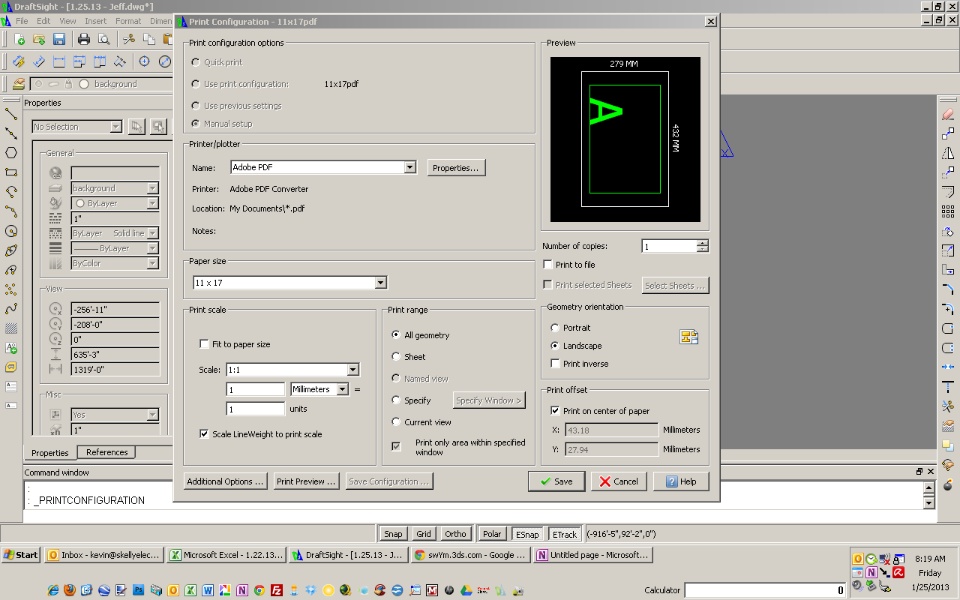This screenshot has width=960, height=600.
Task: Click the paper orientation icon in Geometry orientation
Action: point(689,337)
